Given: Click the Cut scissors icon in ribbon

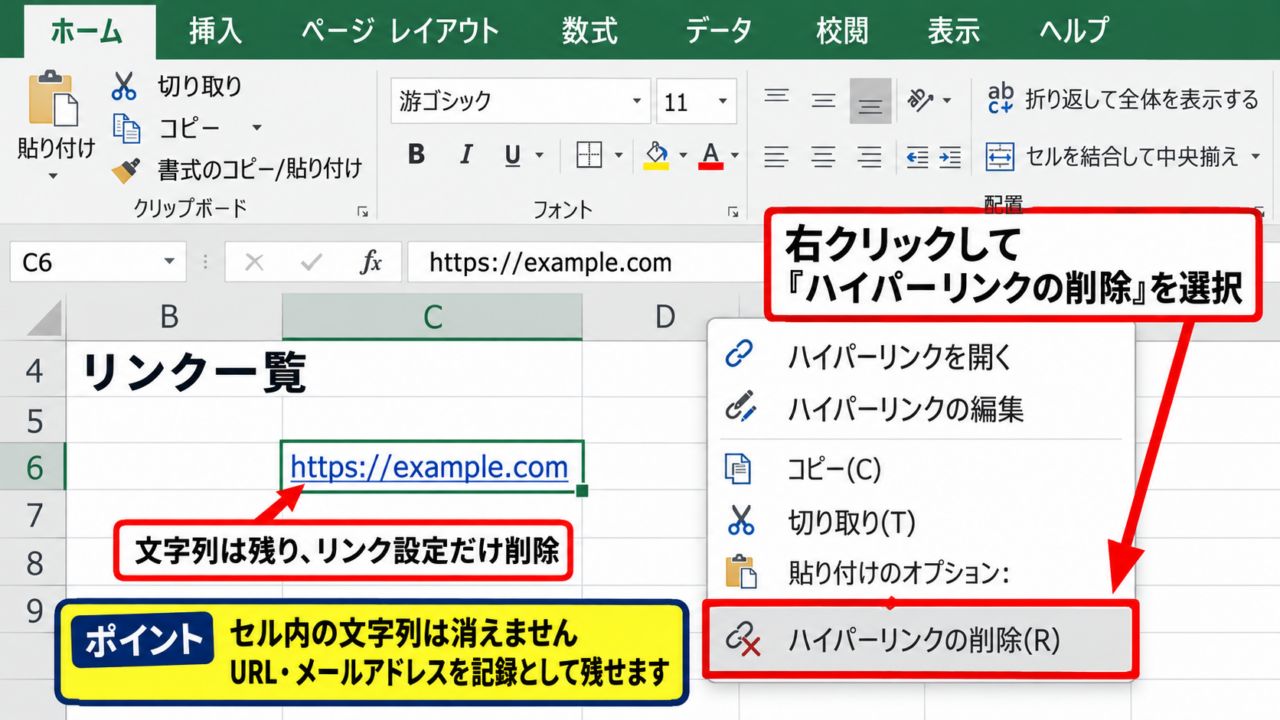Looking at the screenshot, I should tap(124, 86).
